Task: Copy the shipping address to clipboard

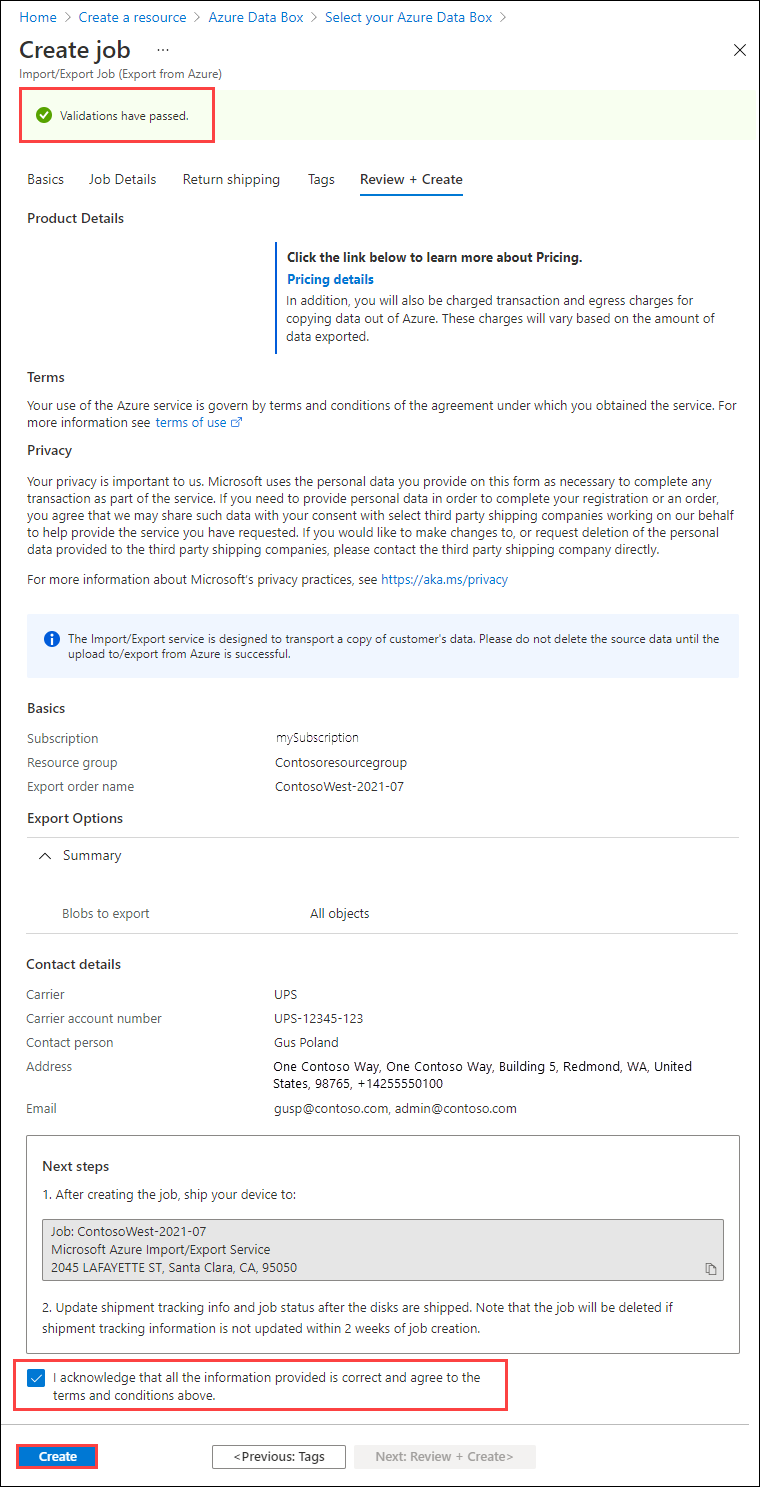Action: (x=712, y=1267)
